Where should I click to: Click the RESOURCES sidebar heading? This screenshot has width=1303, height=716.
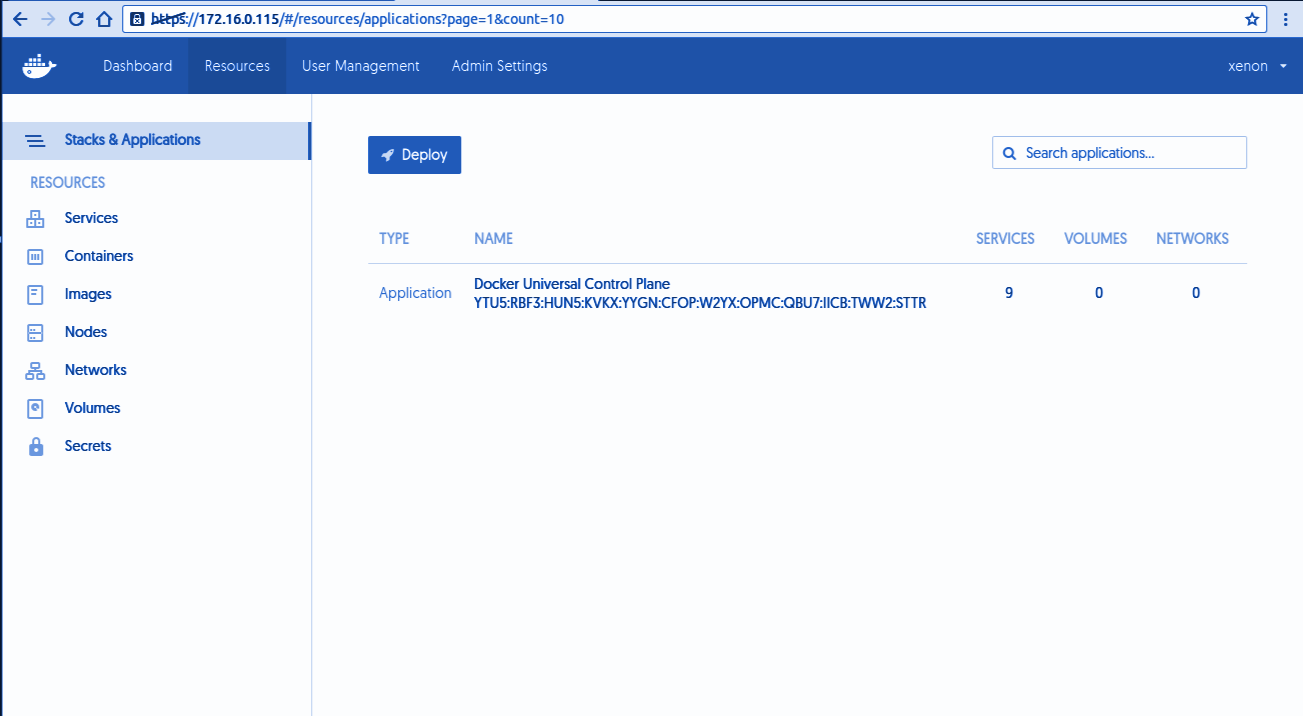(68, 183)
